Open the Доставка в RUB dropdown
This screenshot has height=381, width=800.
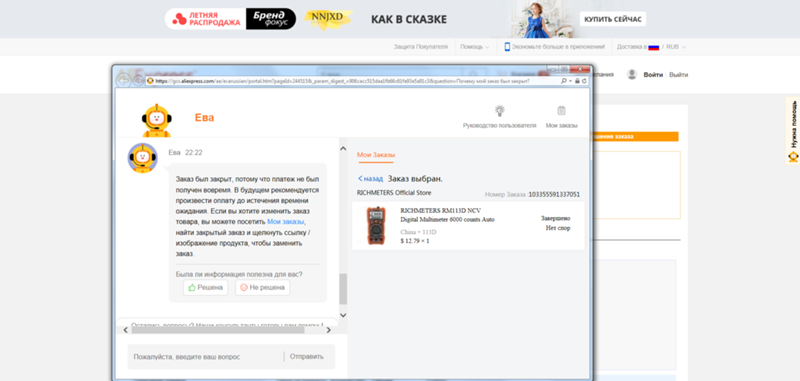652,47
